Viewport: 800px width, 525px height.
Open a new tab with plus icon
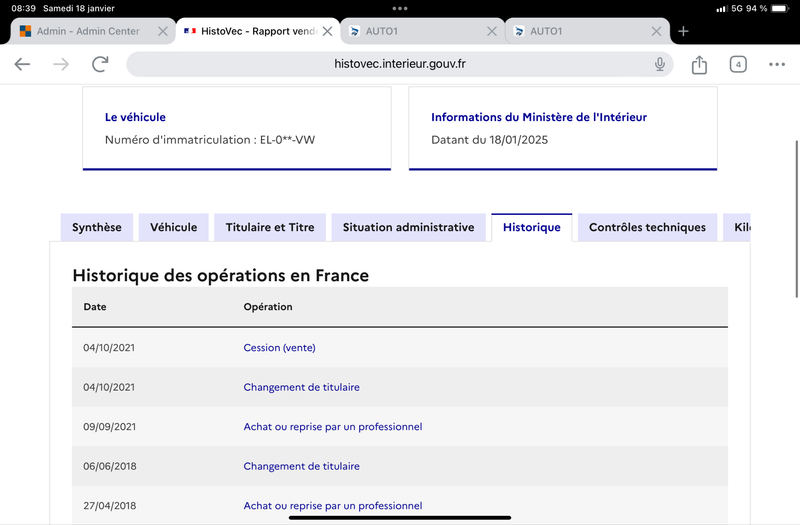[683, 31]
